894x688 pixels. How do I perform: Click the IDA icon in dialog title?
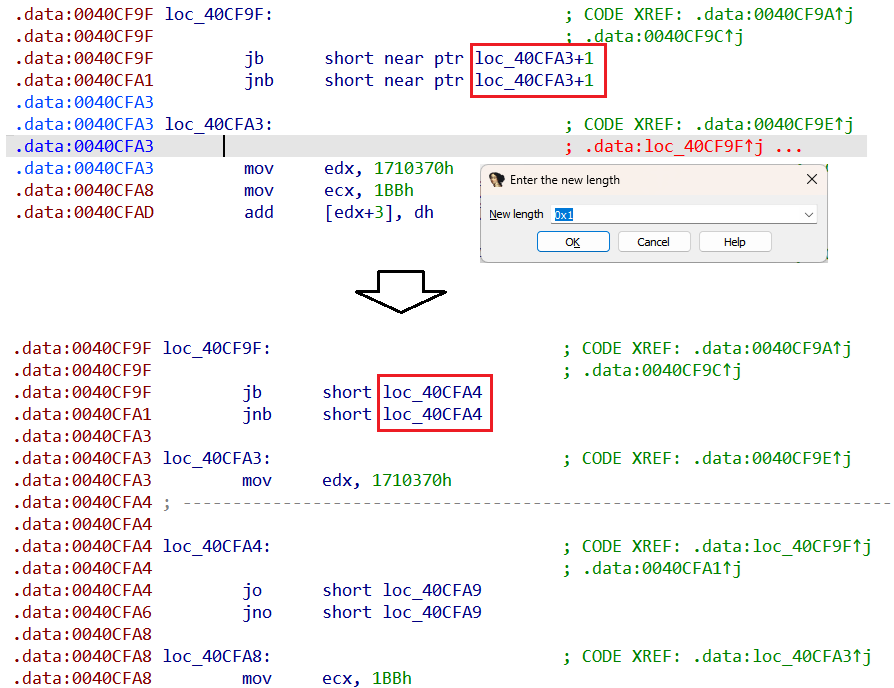pyautogui.click(x=496, y=180)
